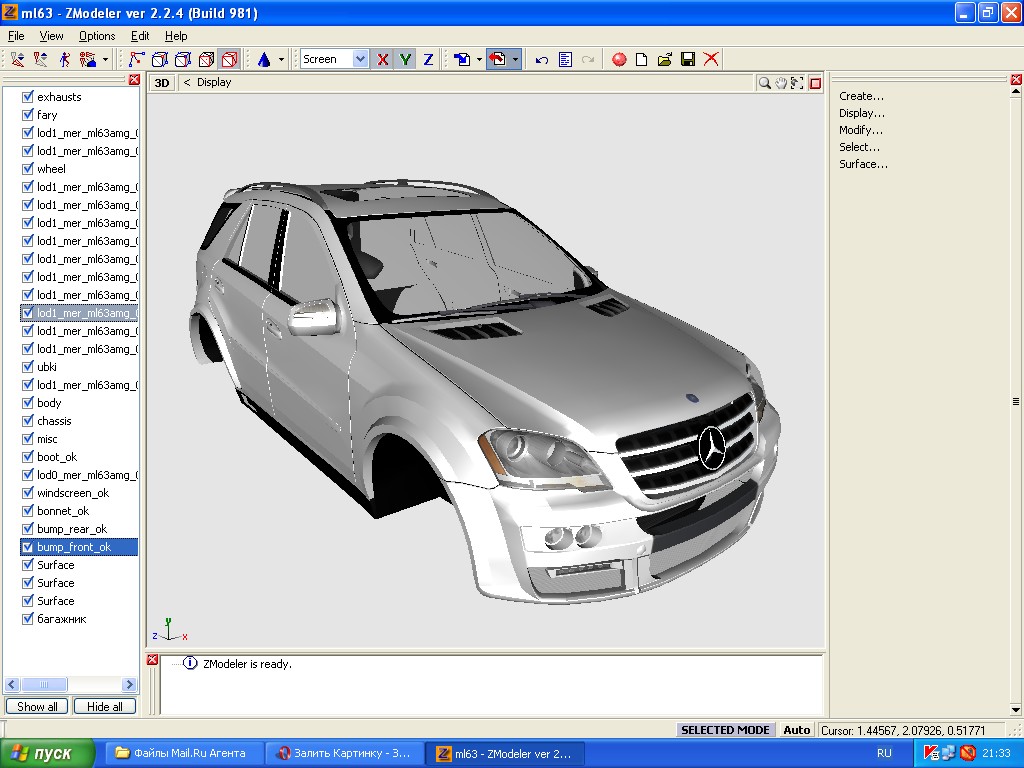This screenshot has height=768, width=1024.
Task: Click the blue cone pivot icon
Action: point(264,59)
